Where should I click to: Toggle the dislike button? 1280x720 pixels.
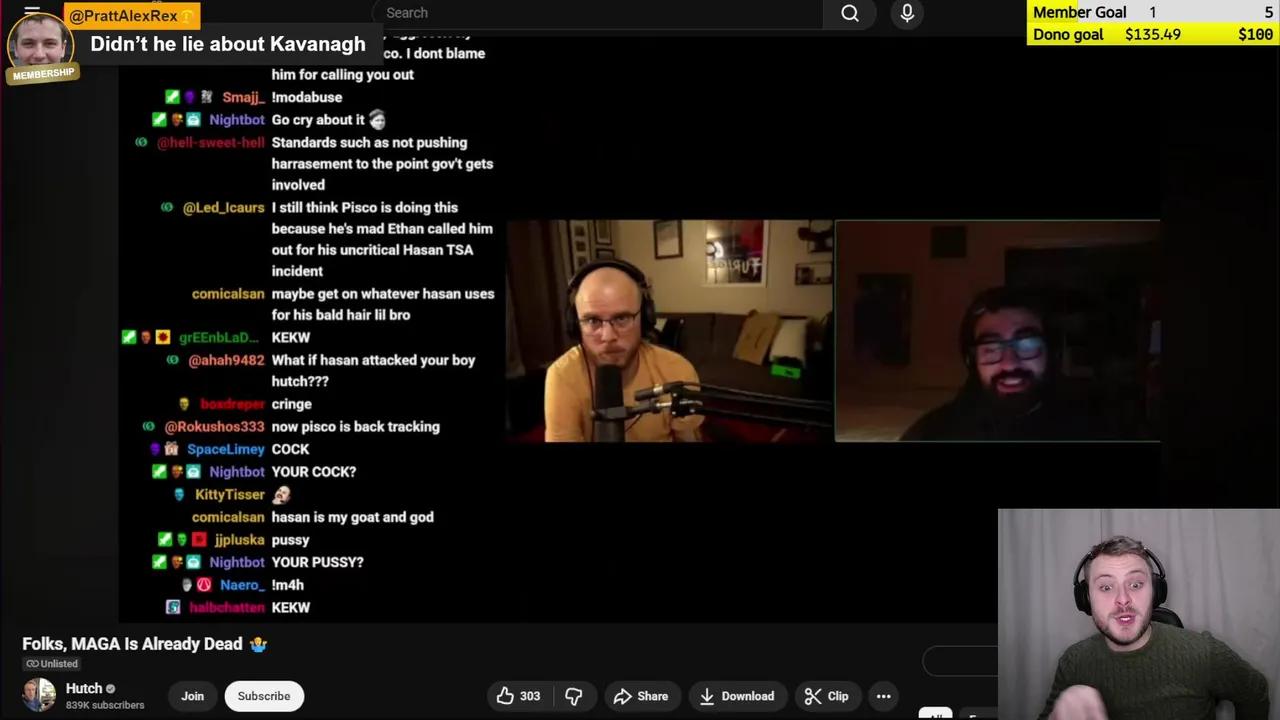click(x=574, y=696)
